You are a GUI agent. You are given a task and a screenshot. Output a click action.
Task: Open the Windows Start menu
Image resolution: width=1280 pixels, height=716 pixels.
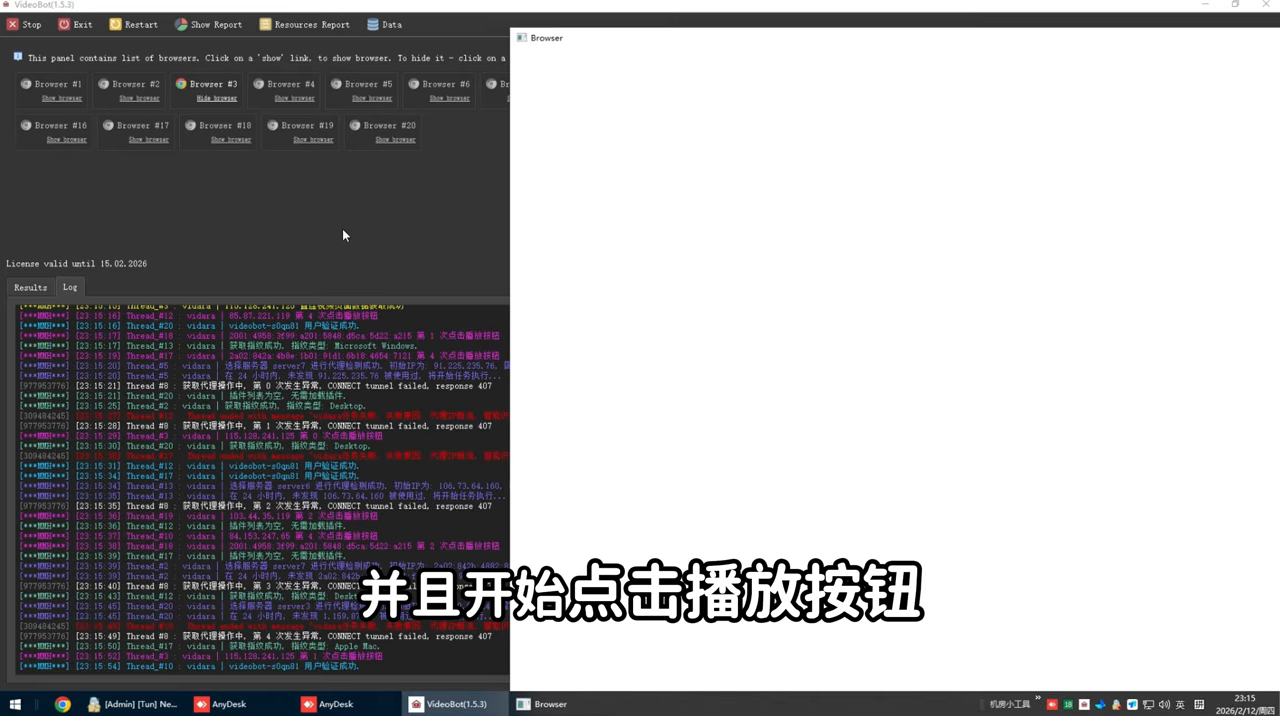point(15,704)
